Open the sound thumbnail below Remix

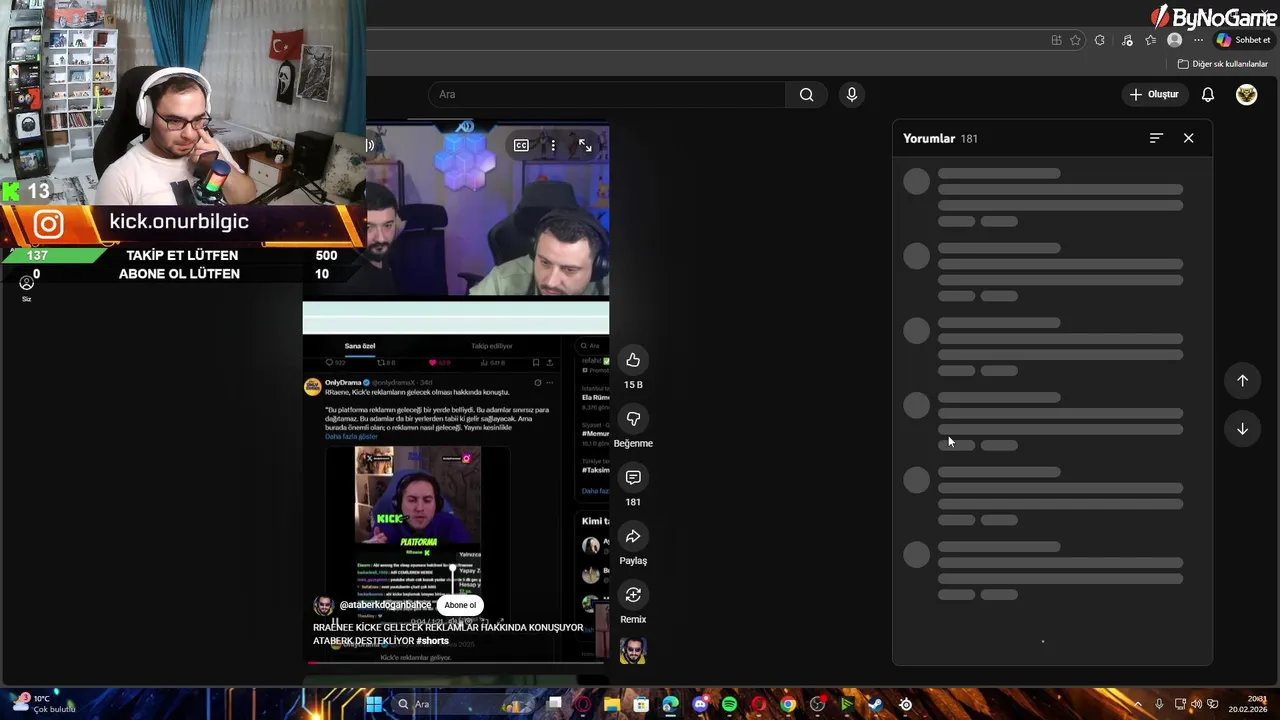(633, 651)
